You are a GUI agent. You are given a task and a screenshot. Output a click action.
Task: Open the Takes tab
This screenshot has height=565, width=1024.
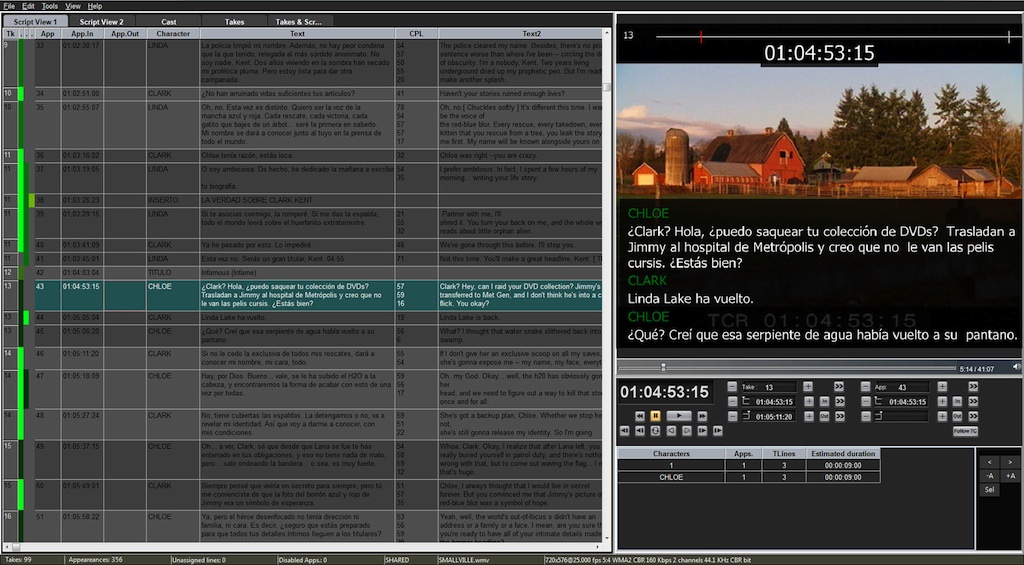234,22
